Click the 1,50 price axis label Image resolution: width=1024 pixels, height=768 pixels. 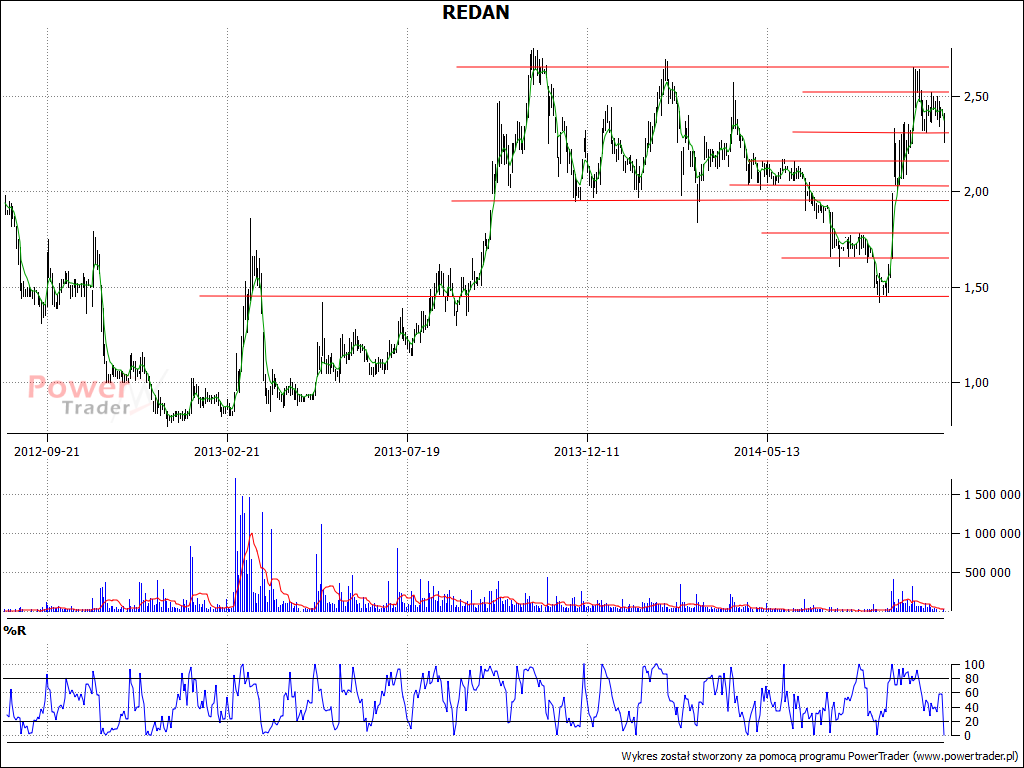(976, 288)
